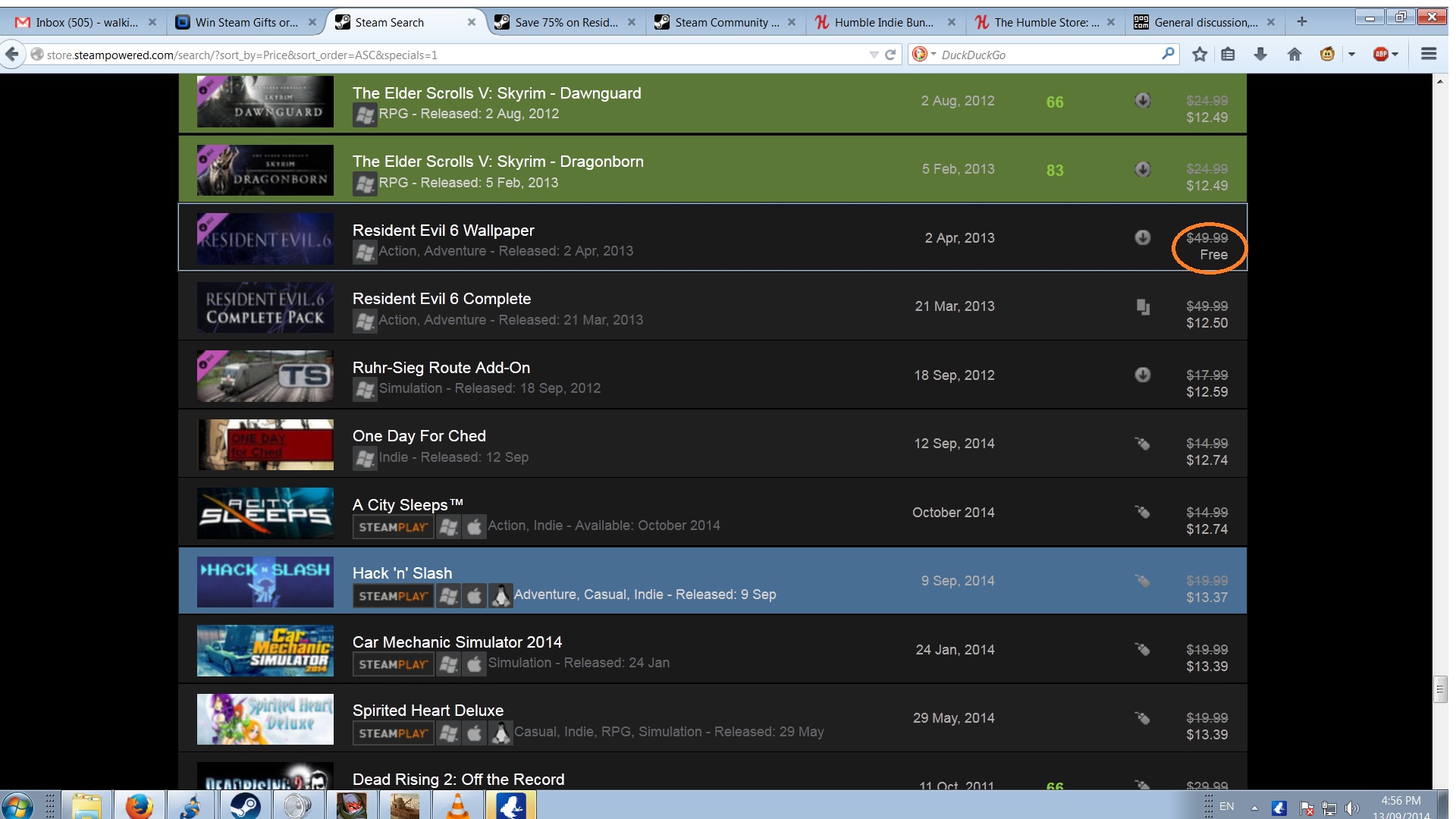Viewport: 1456px width, 819px height.
Task: Close the Steam Search tab
Action: point(471,22)
